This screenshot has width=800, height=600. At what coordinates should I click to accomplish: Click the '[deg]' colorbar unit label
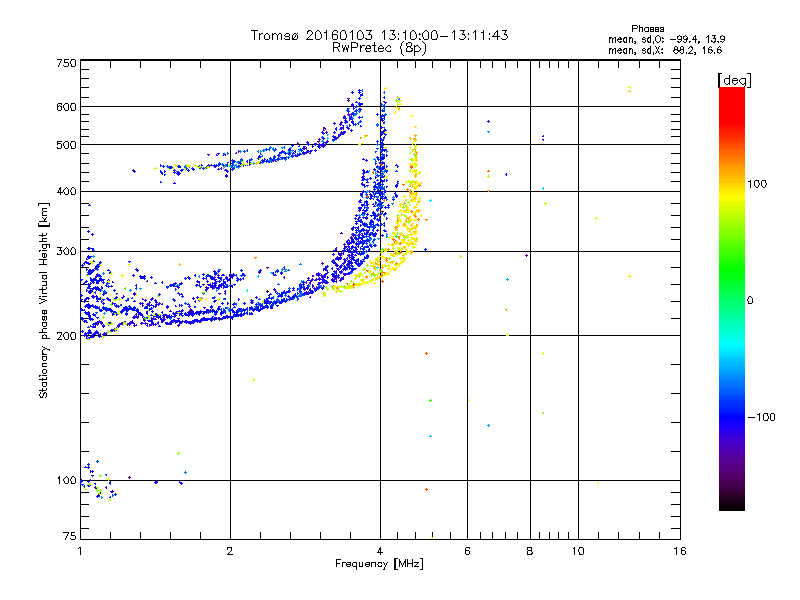(x=734, y=80)
